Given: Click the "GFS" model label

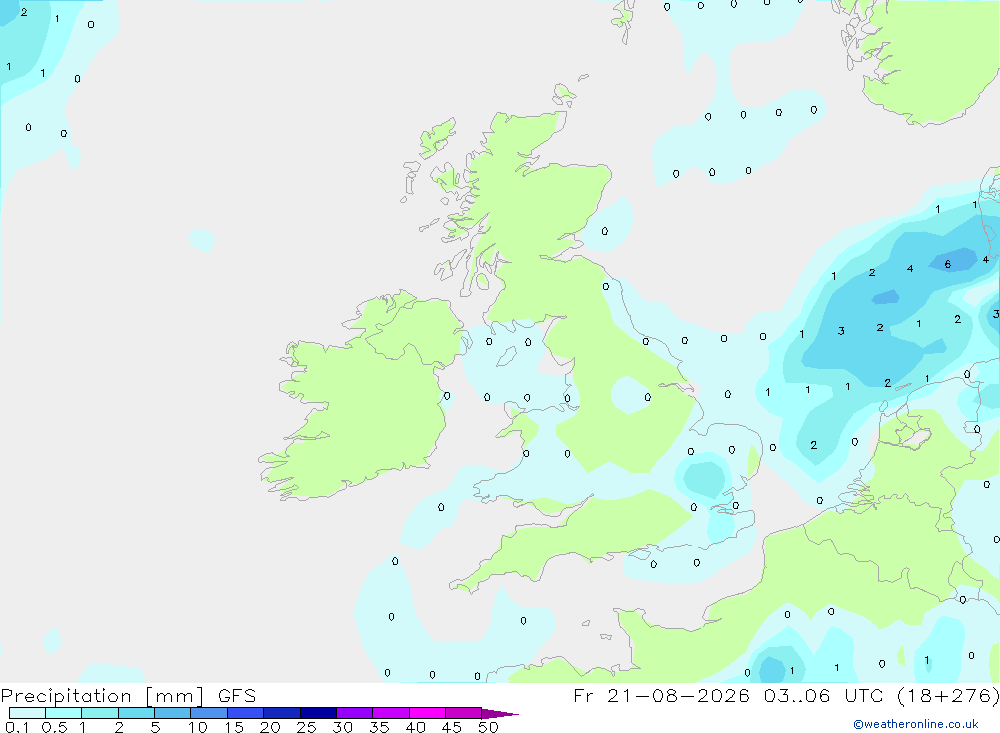Looking at the screenshot, I should pyautogui.click(x=237, y=695).
